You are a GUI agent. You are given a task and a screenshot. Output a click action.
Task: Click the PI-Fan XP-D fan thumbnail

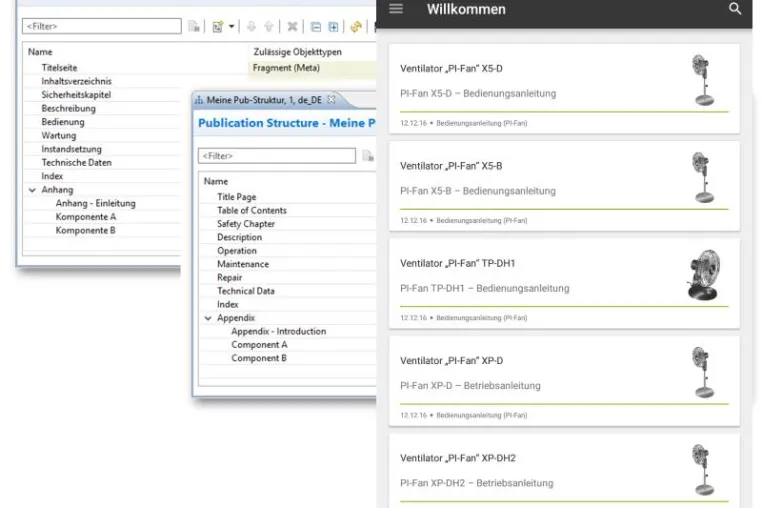[x=703, y=373]
